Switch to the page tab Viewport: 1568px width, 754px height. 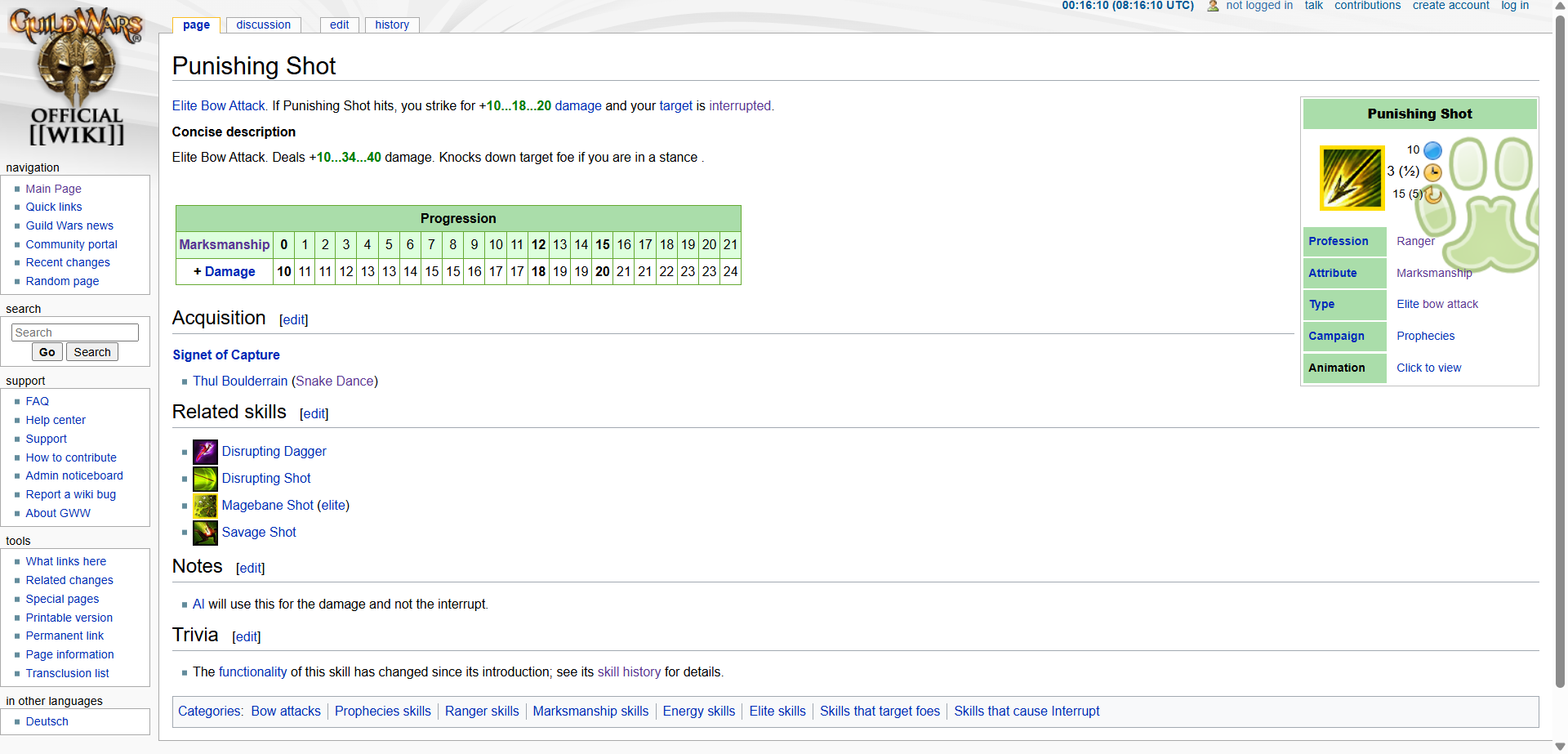tap(196, 25)
